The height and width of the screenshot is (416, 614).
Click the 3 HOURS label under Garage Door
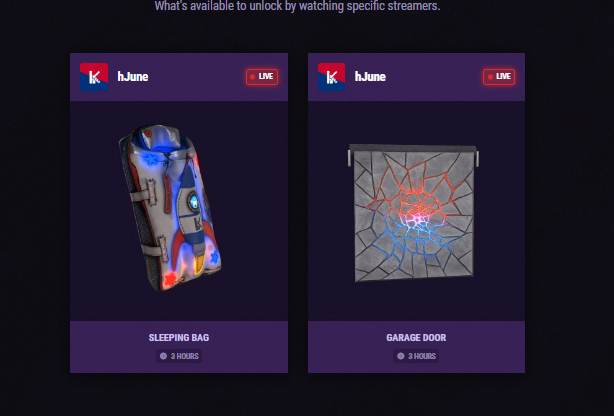click(422, 356)
